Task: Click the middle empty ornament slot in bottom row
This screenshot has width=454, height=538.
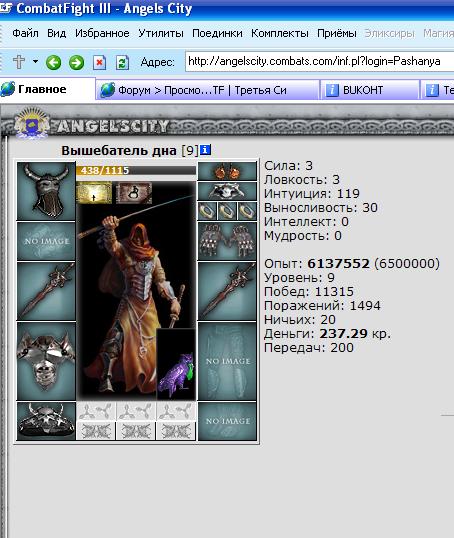Action: 136,431
